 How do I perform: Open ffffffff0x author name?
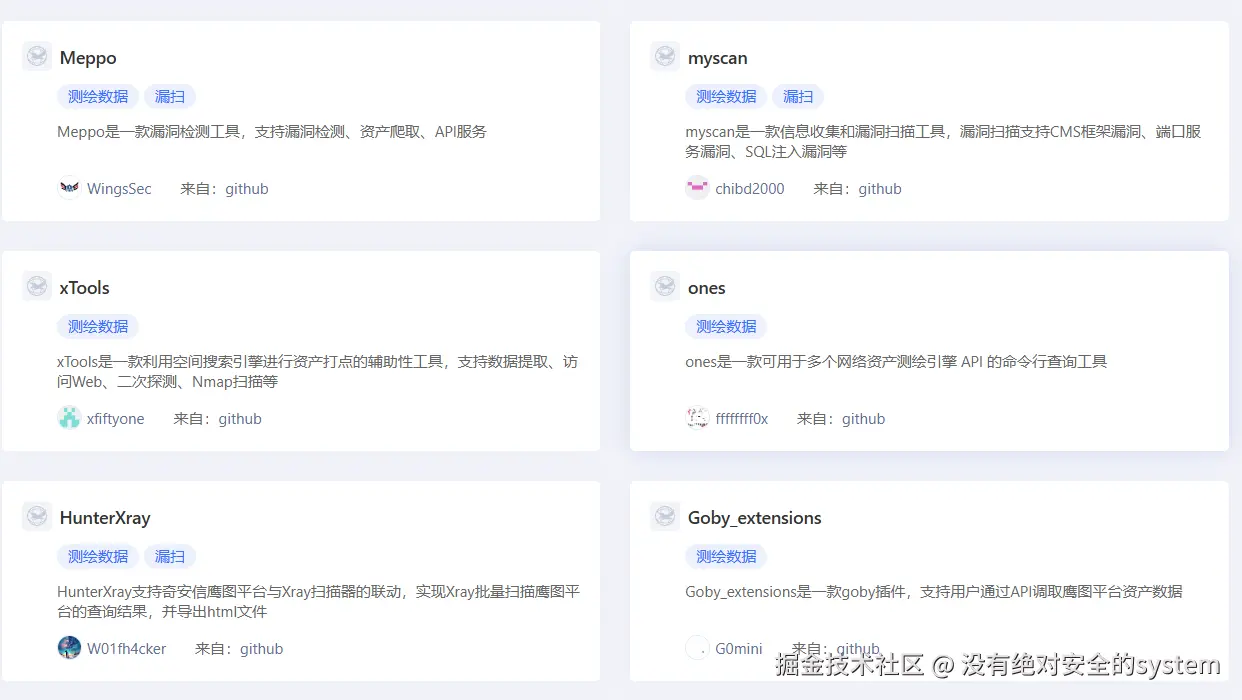(x=741, y=419)
